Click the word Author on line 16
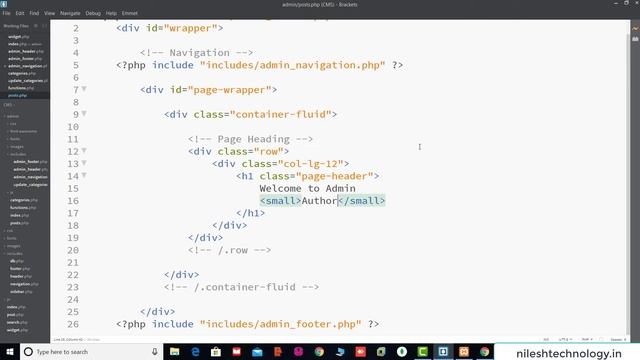Image resolution: width=640 pixels, height=360 pixels. (319, 201)
